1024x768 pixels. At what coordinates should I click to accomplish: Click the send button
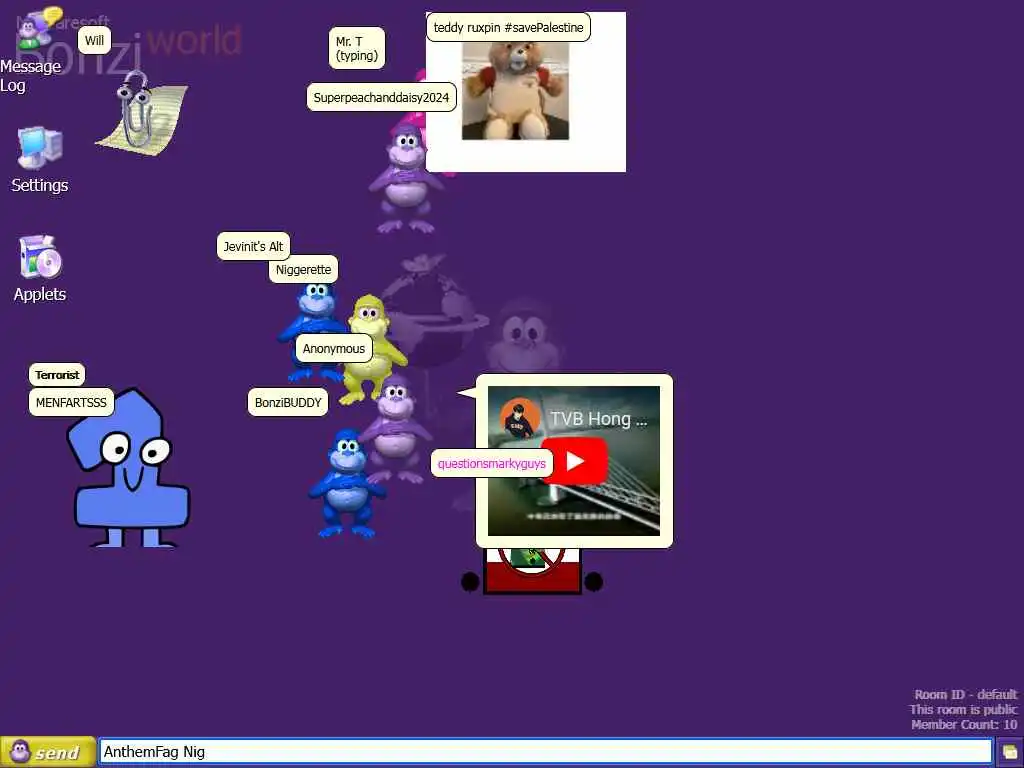pyautogui.click(x=48, y=752)
